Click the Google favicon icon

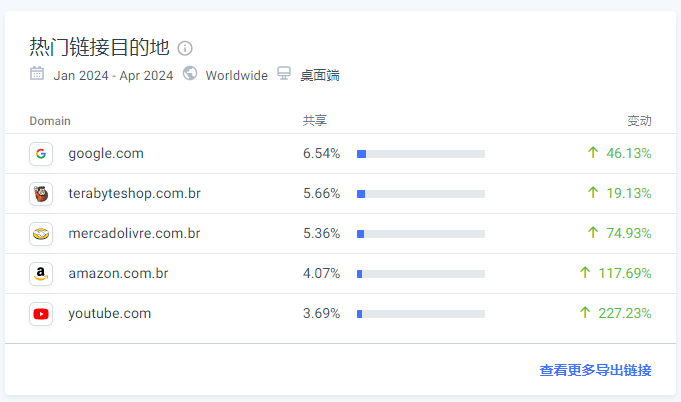[x=41, y=154]
